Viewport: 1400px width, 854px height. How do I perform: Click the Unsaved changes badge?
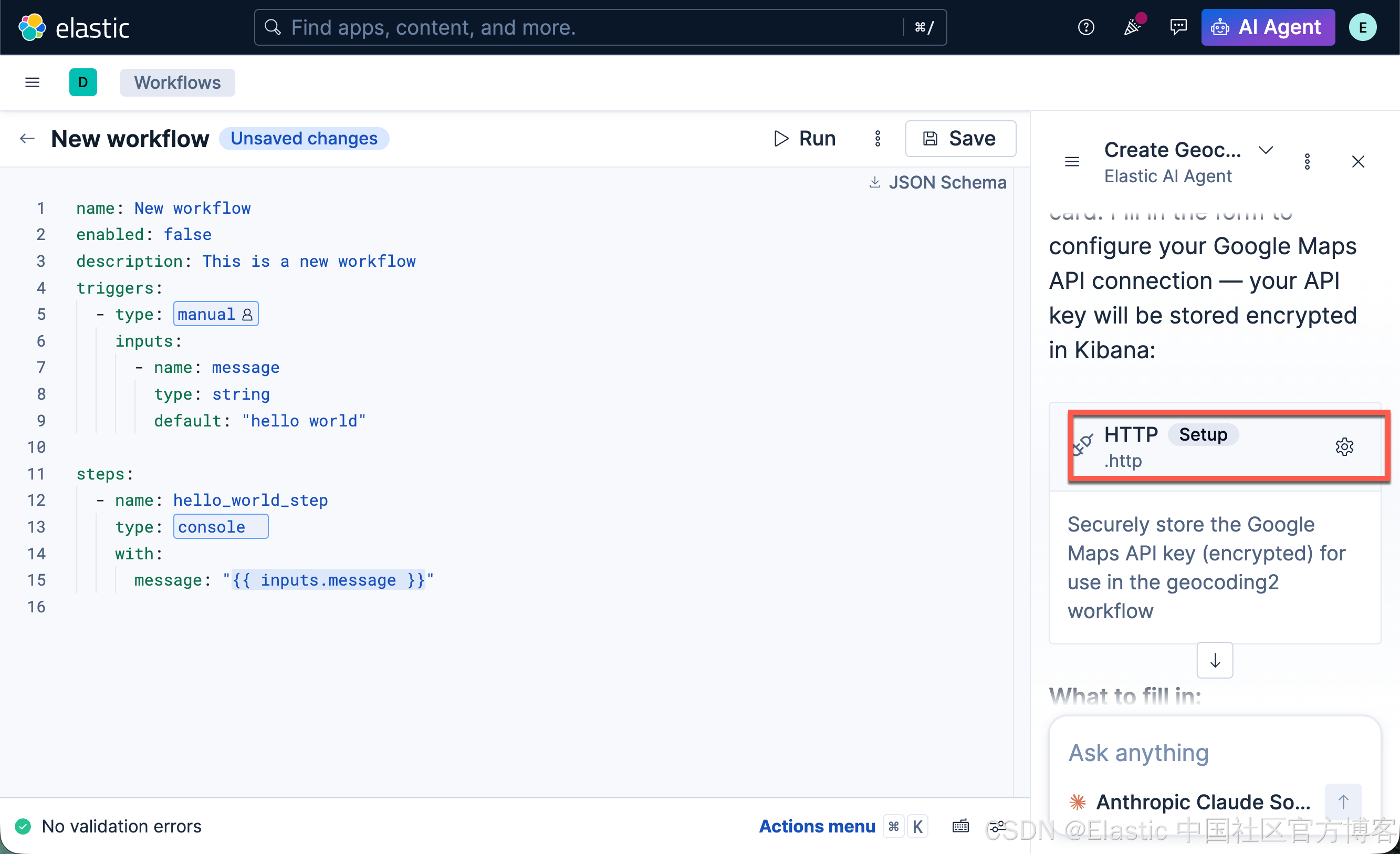pyautogui.click(x=304, y=139)
